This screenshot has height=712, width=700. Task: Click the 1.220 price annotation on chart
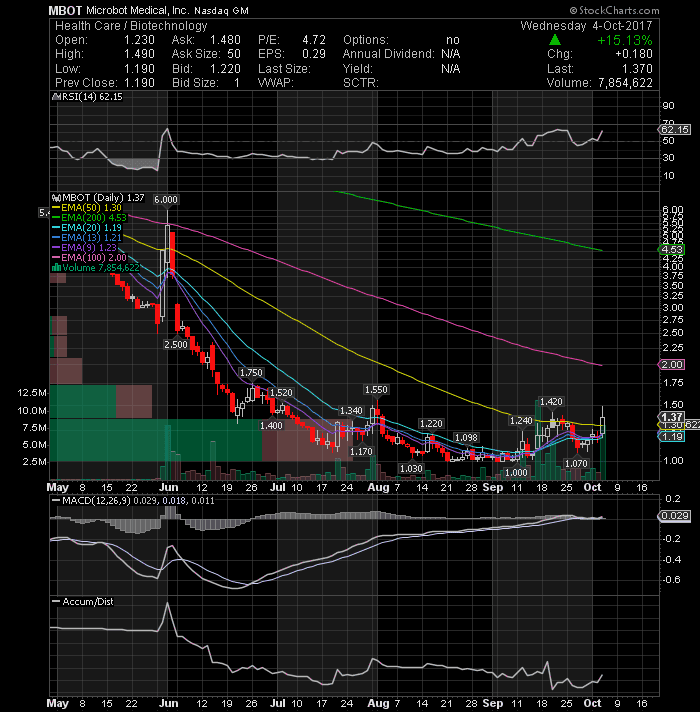pos(431,424)
